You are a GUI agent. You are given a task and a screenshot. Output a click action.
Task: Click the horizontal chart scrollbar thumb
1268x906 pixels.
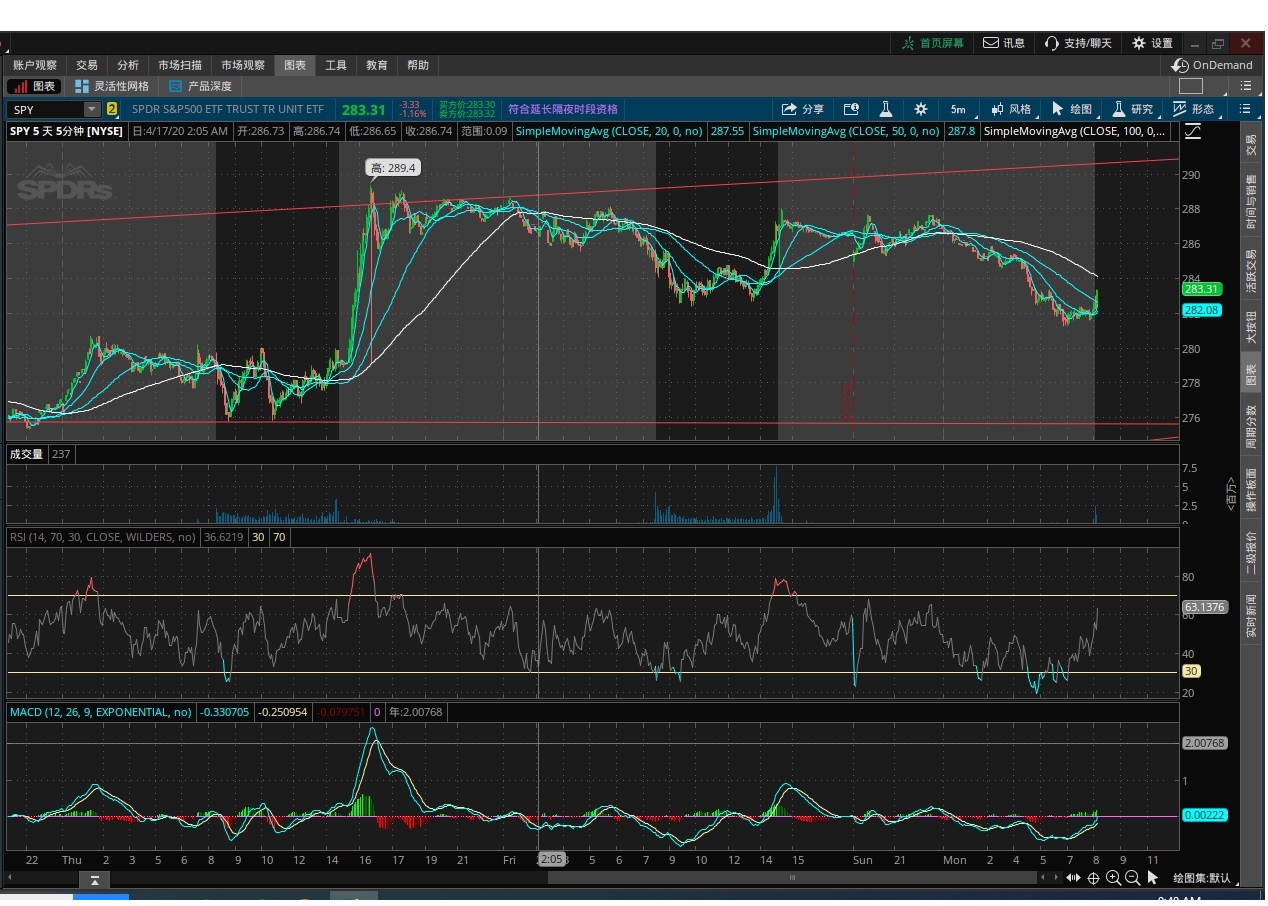(793, 878)
